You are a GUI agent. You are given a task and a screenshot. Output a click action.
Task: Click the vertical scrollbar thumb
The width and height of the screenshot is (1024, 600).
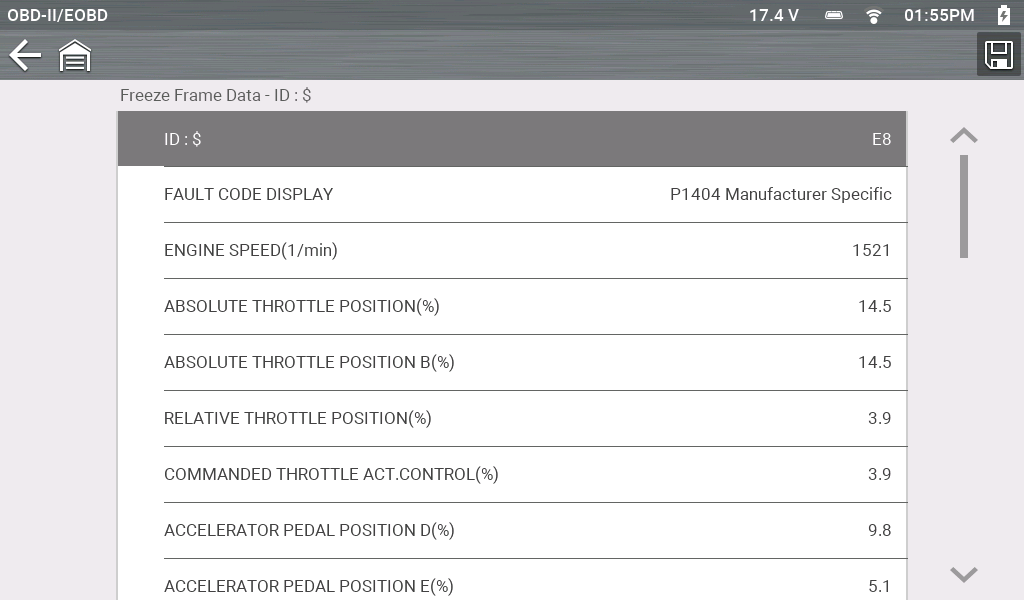[x=963, y=205]
